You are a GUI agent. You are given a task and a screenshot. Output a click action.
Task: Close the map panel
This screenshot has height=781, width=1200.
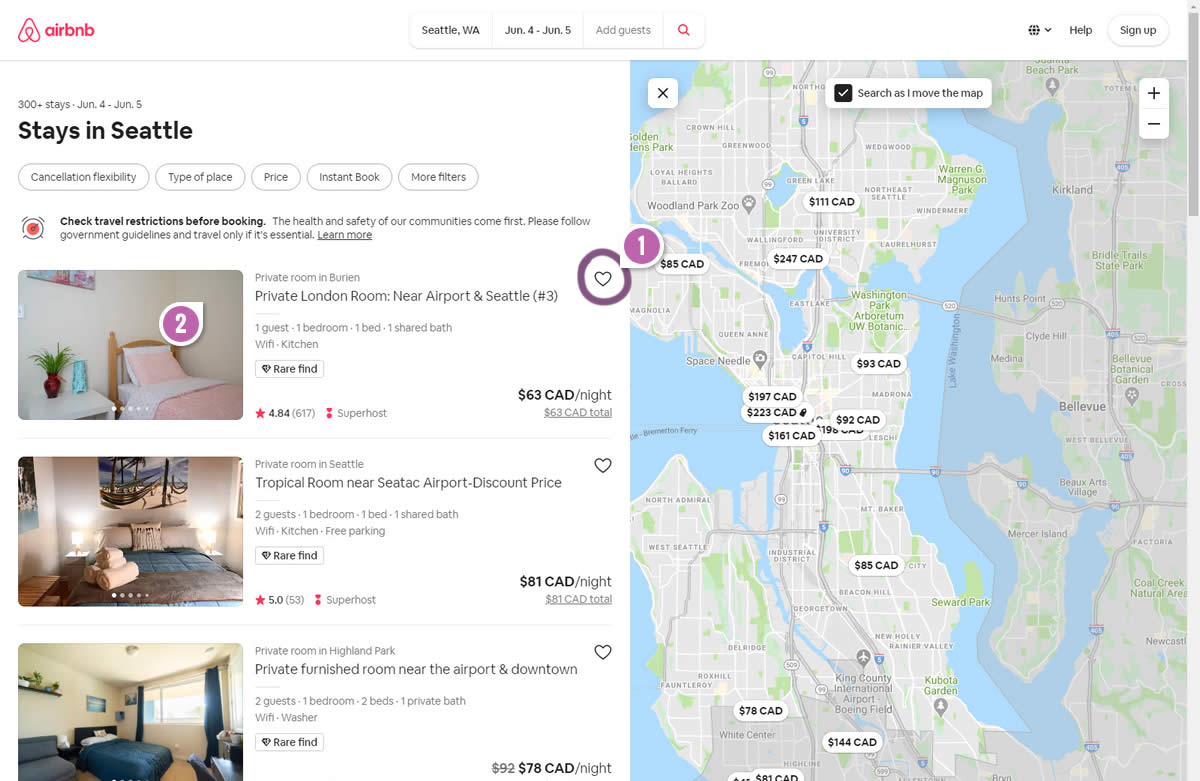point(663,93)
